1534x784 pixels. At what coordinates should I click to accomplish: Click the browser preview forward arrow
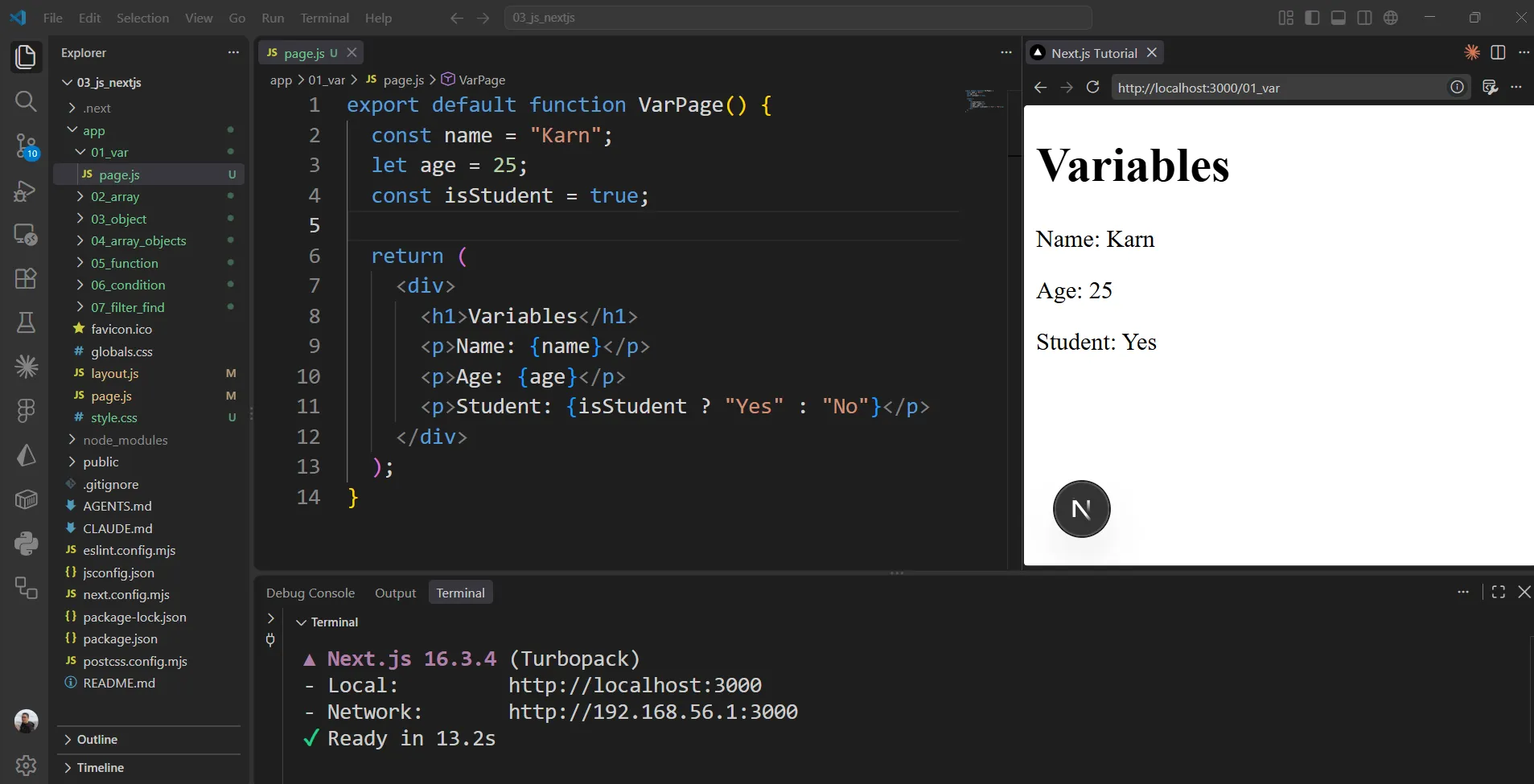[1067, 88]
